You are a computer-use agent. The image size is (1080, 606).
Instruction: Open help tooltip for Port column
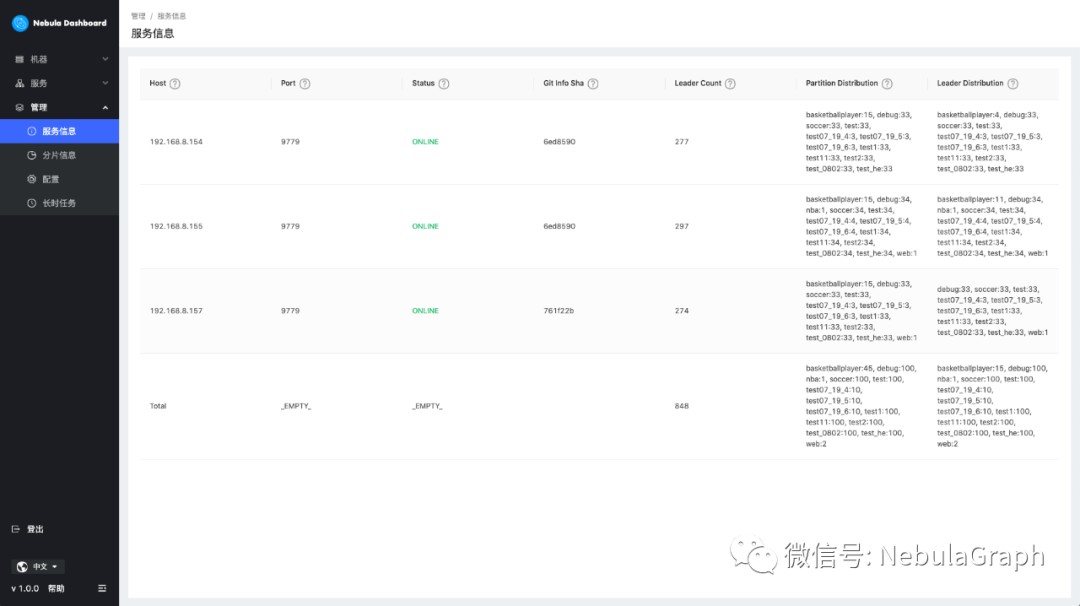(305, 83)
